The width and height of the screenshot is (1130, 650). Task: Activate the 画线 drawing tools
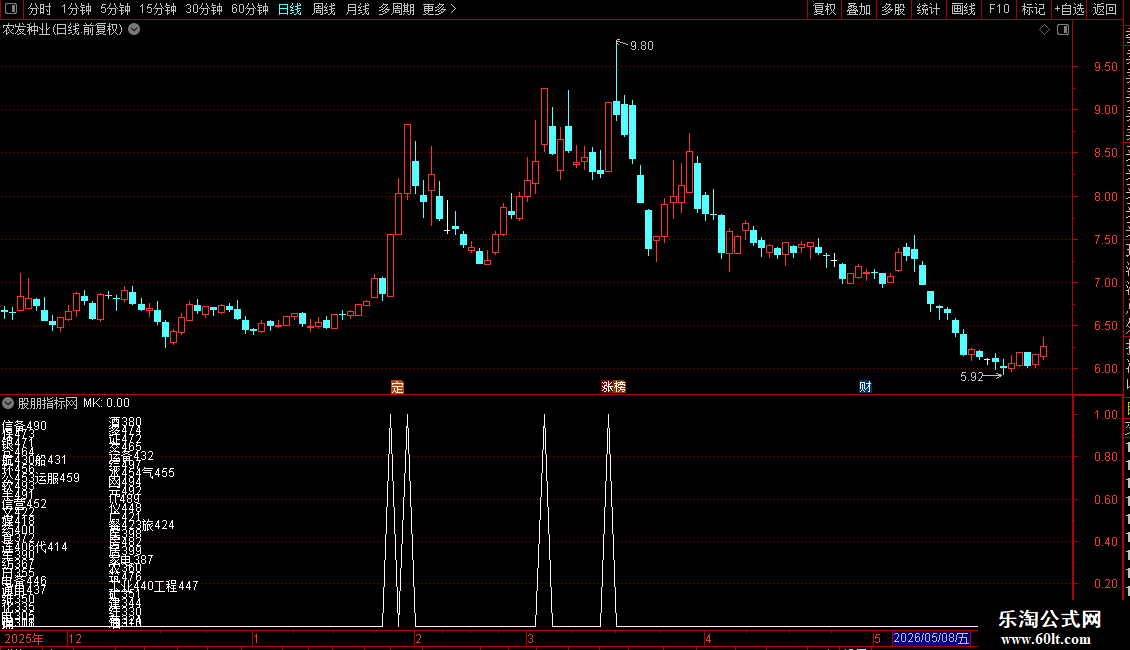(964, 9)
